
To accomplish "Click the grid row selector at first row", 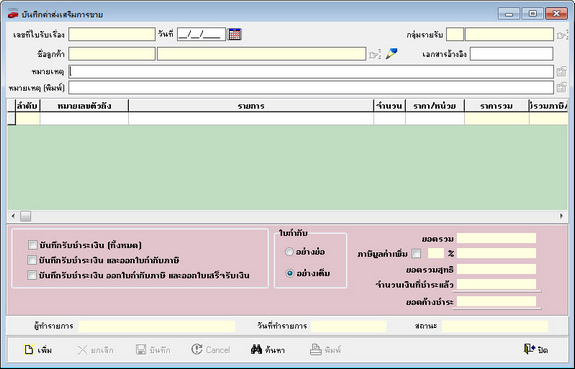I will [11, 118].
